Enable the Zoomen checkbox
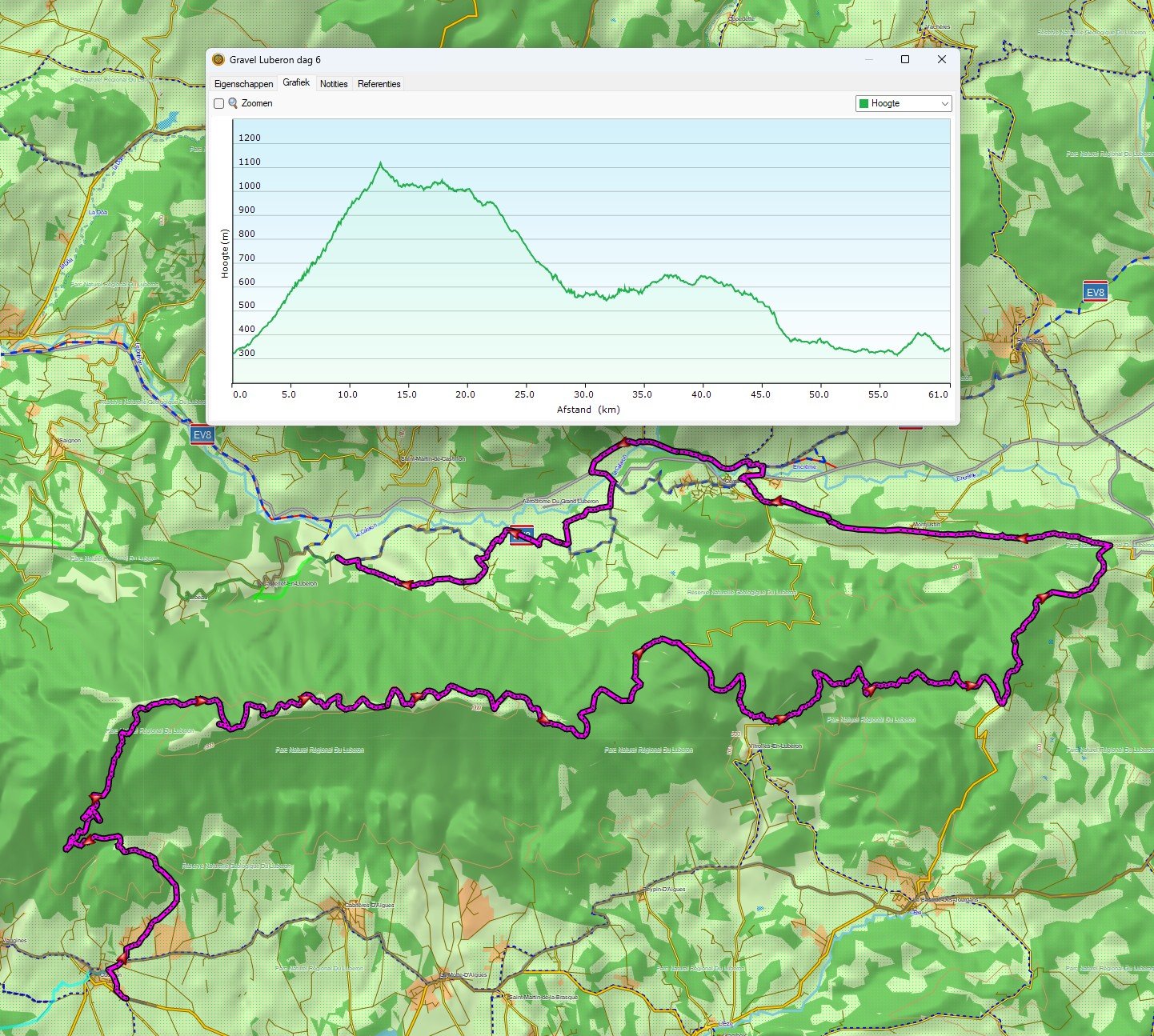This screenshot has width=1154, height=1036. click(x=218, y=103)
